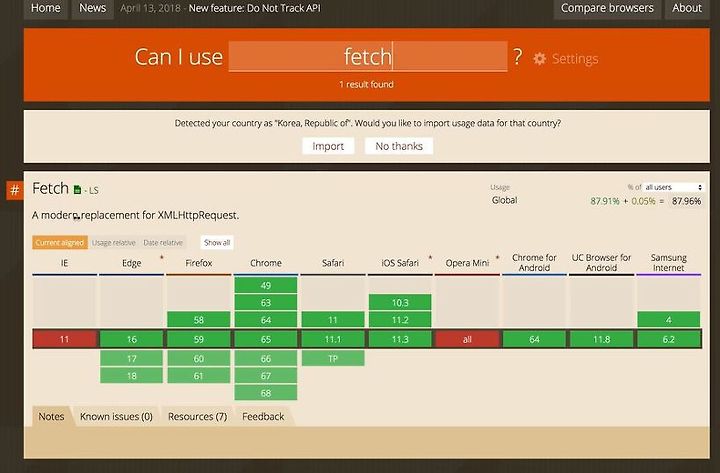This screenshot has height=473, width=720.
Task: Click the UC Browser 11.8 cell
Action: (601, 339)
